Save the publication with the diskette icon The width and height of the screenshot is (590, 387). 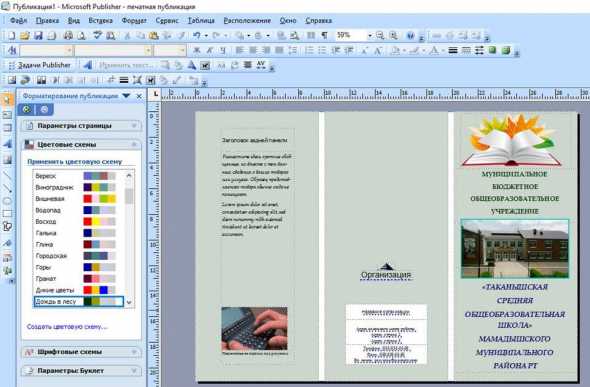pos(38,36)
